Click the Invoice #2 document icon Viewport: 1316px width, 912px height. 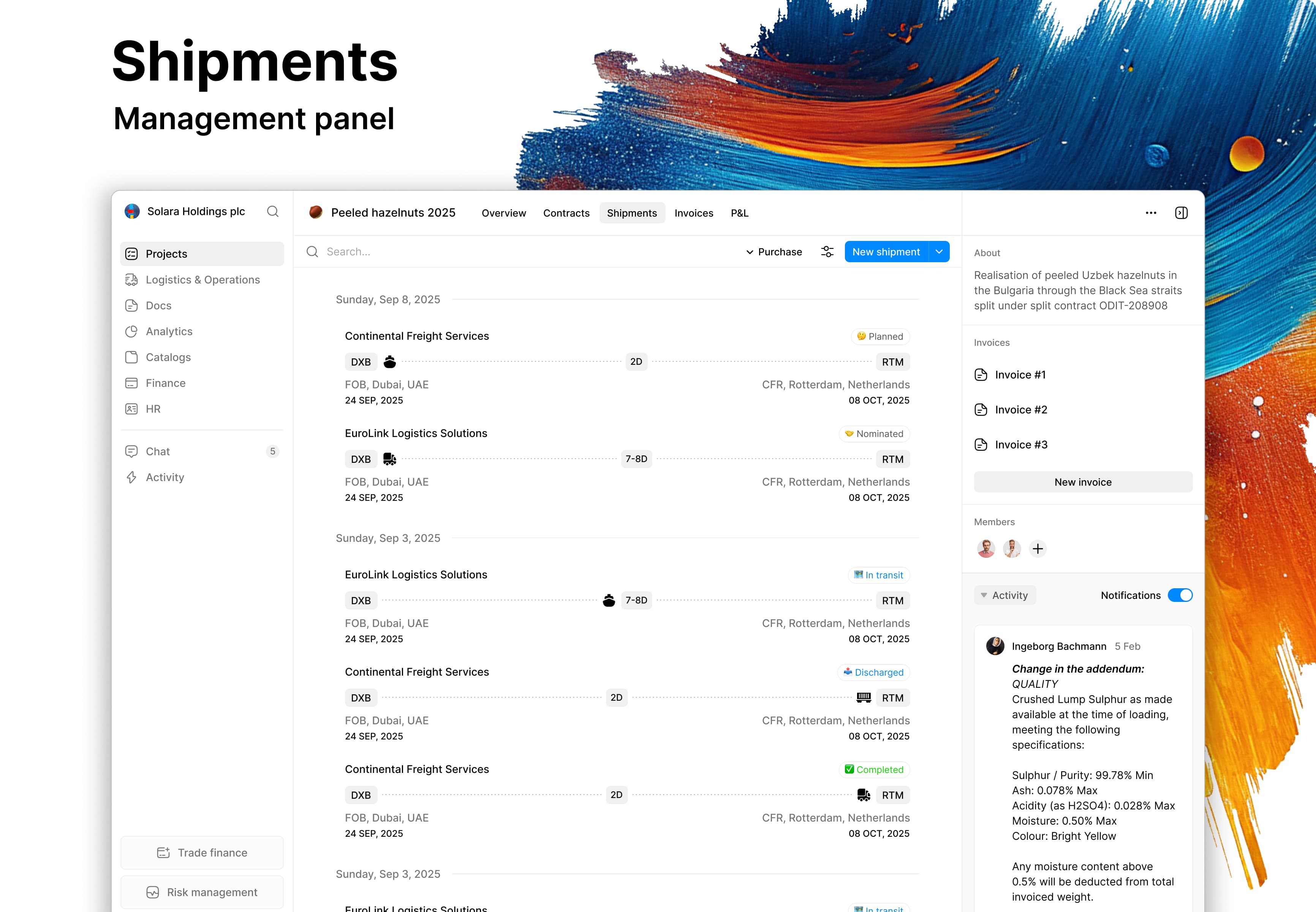tap(981, 410)
